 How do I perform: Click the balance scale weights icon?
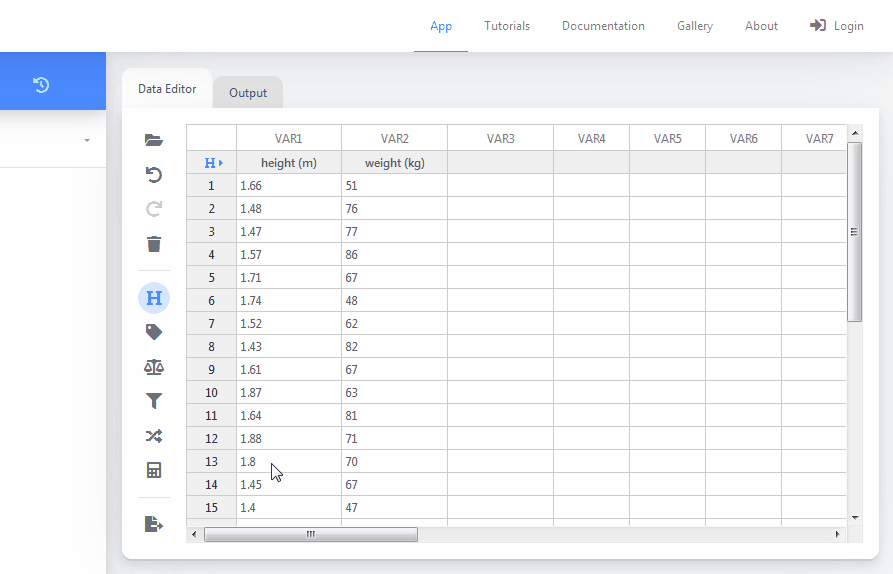[153, 367]
